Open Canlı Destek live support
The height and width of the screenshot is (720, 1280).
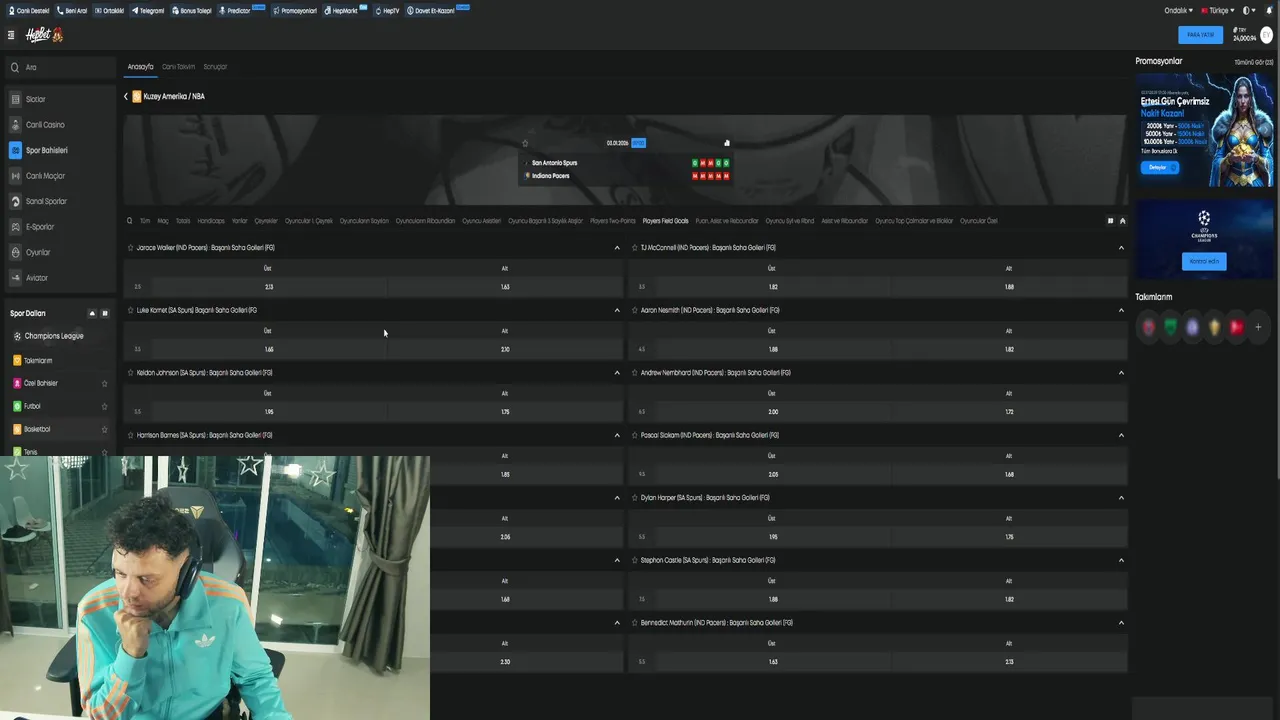28,10
